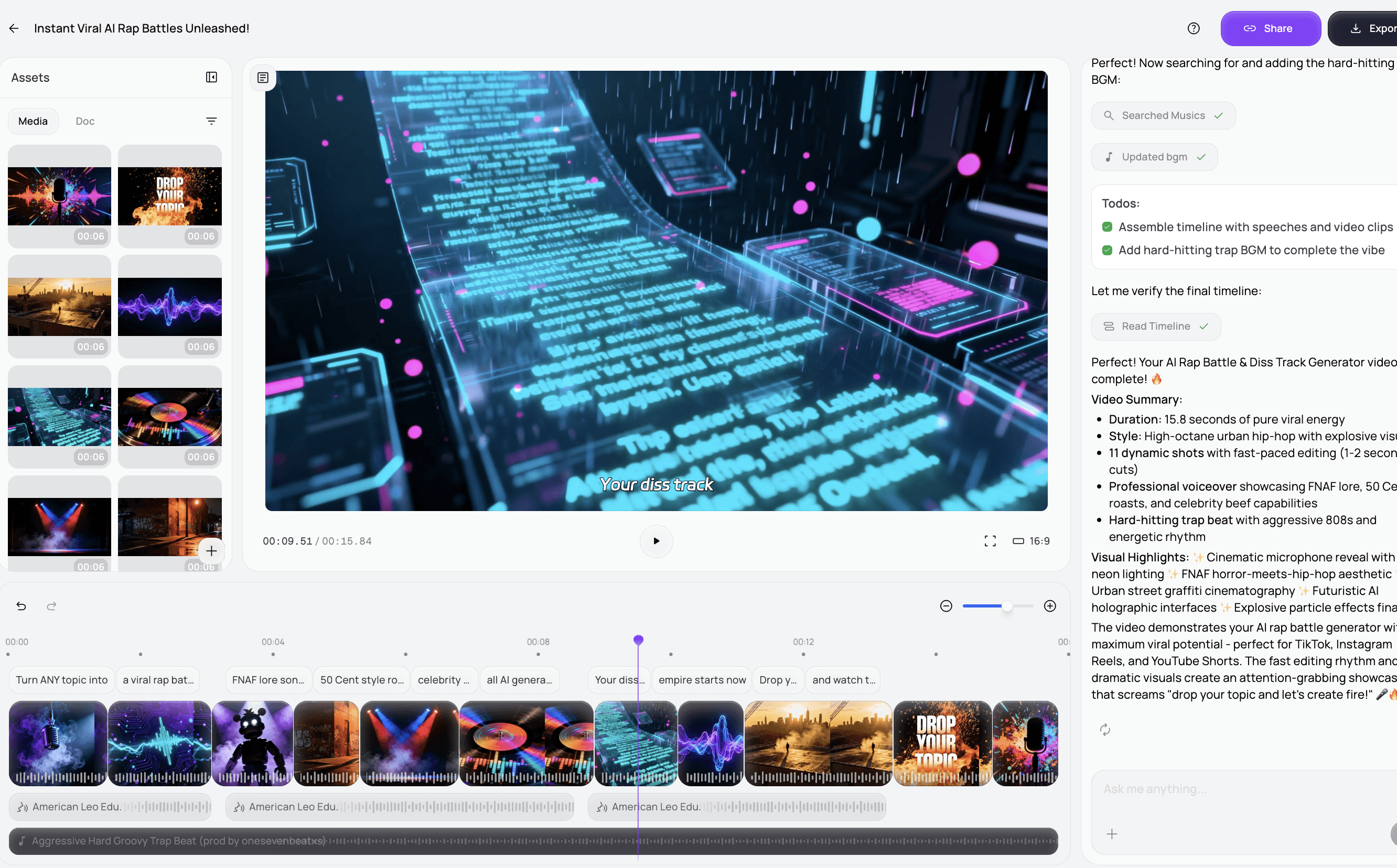Toggle the hard-hitting trap BGM todo checkmark
The width and height of the screenshot is (1397, 868).
(1106, 249)
